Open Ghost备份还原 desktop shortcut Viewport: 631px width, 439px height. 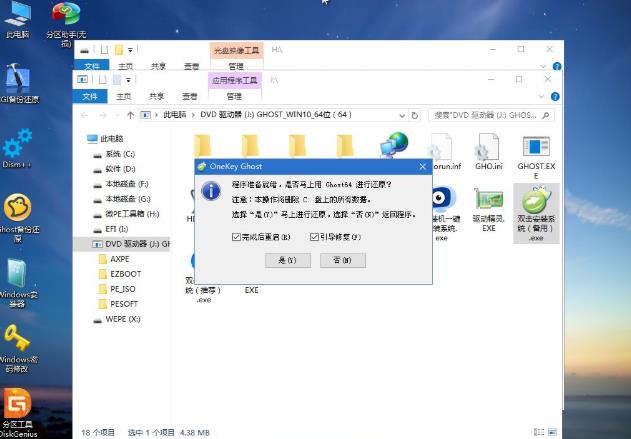18,217
